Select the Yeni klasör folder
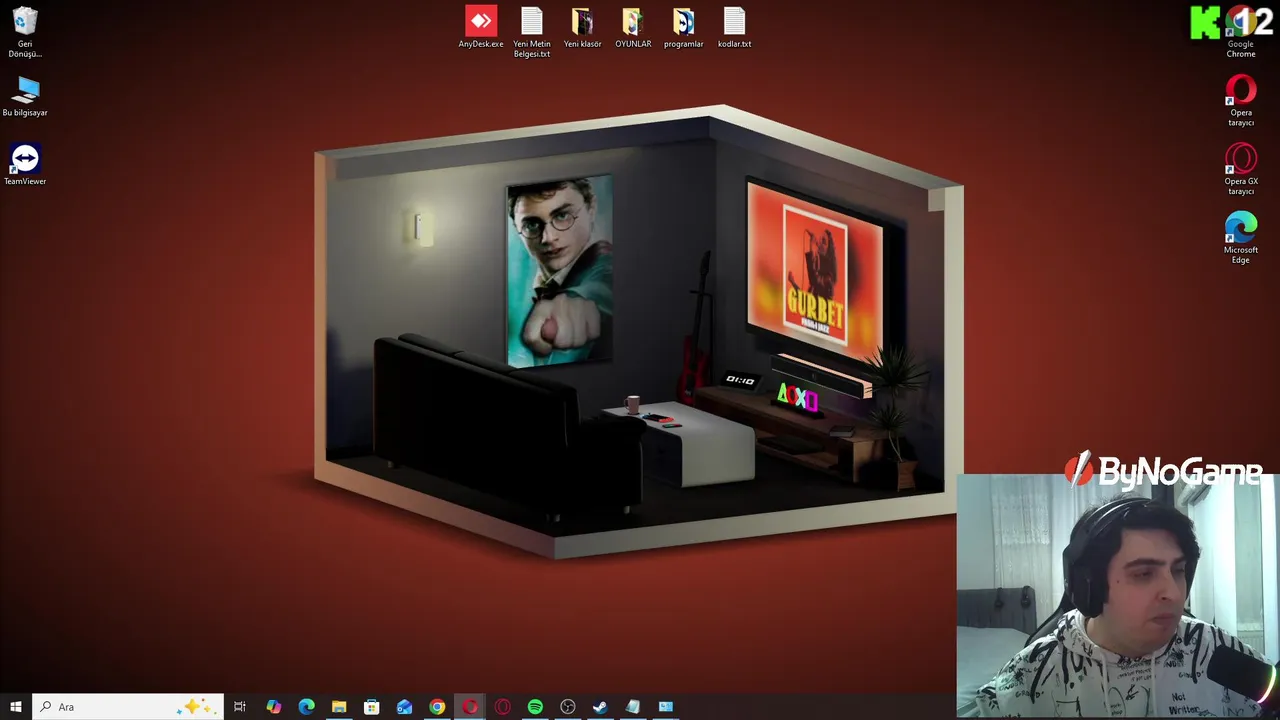Screen dimensions: 1280x720 pos(582,27)
